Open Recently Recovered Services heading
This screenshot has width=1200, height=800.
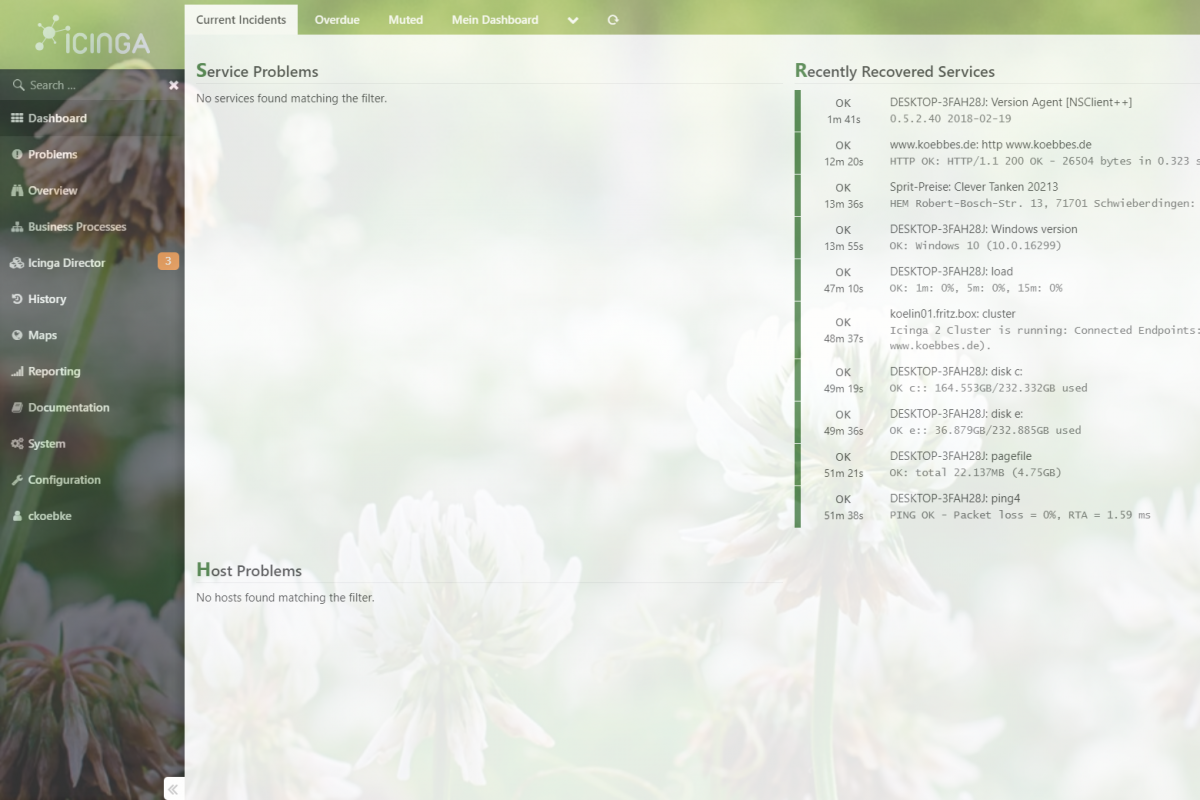(x=895, y=71)
